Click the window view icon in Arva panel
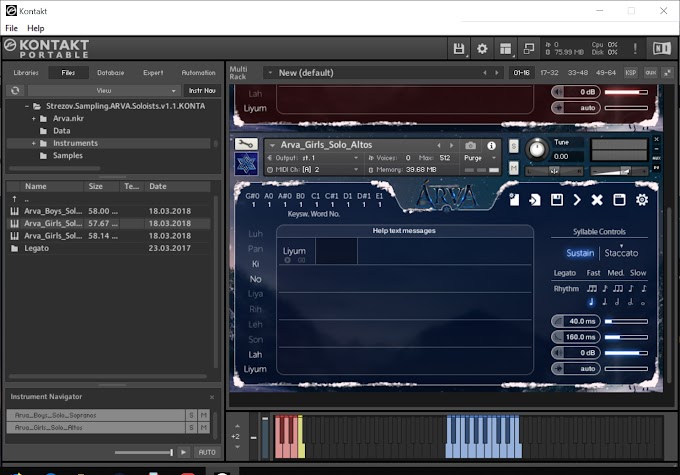The height and width of the screenshot is (475, 680). (619, 200)
